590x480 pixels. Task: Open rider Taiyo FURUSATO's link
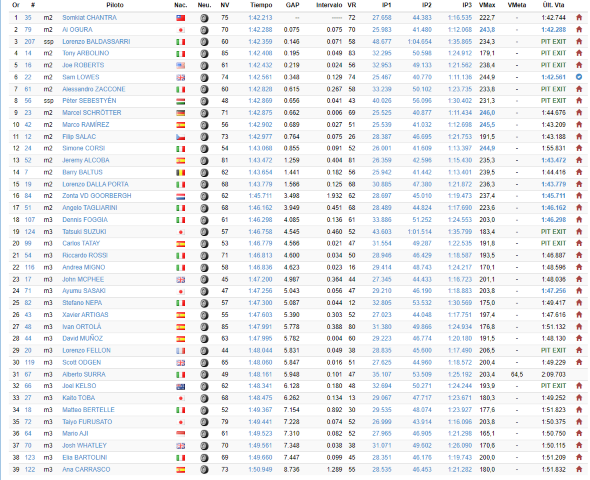[x=87, y=422]
